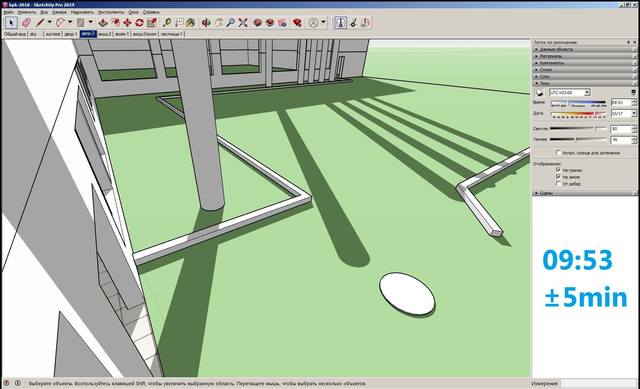640x389 pixels.
Task: Toggle the show shadows button in Тени panel
Action: (539, 92)
